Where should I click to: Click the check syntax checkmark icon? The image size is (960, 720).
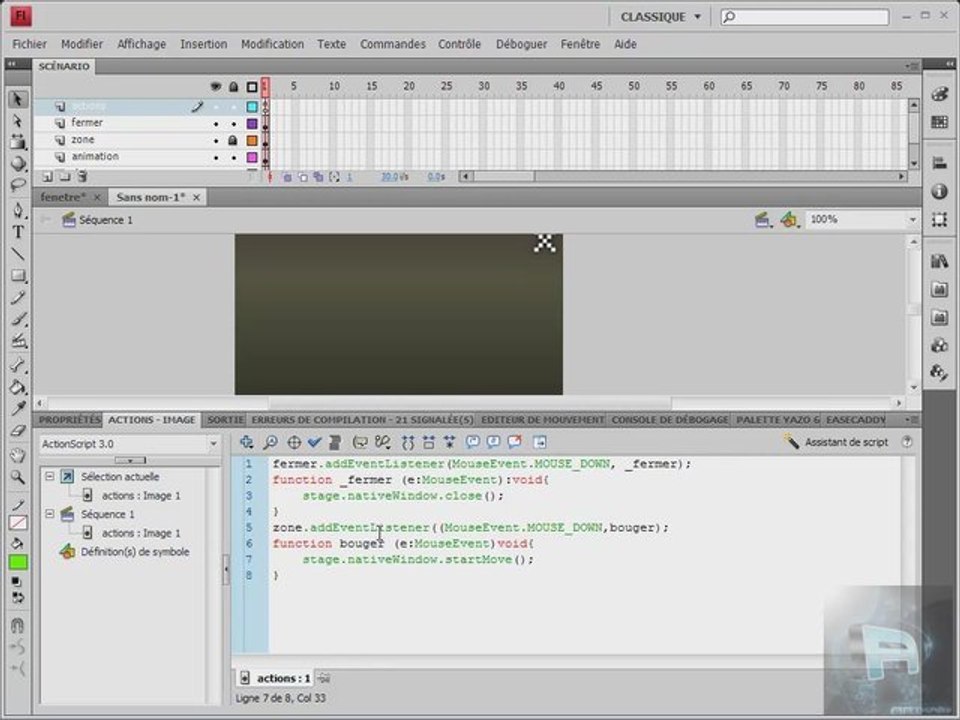[315, 442]
